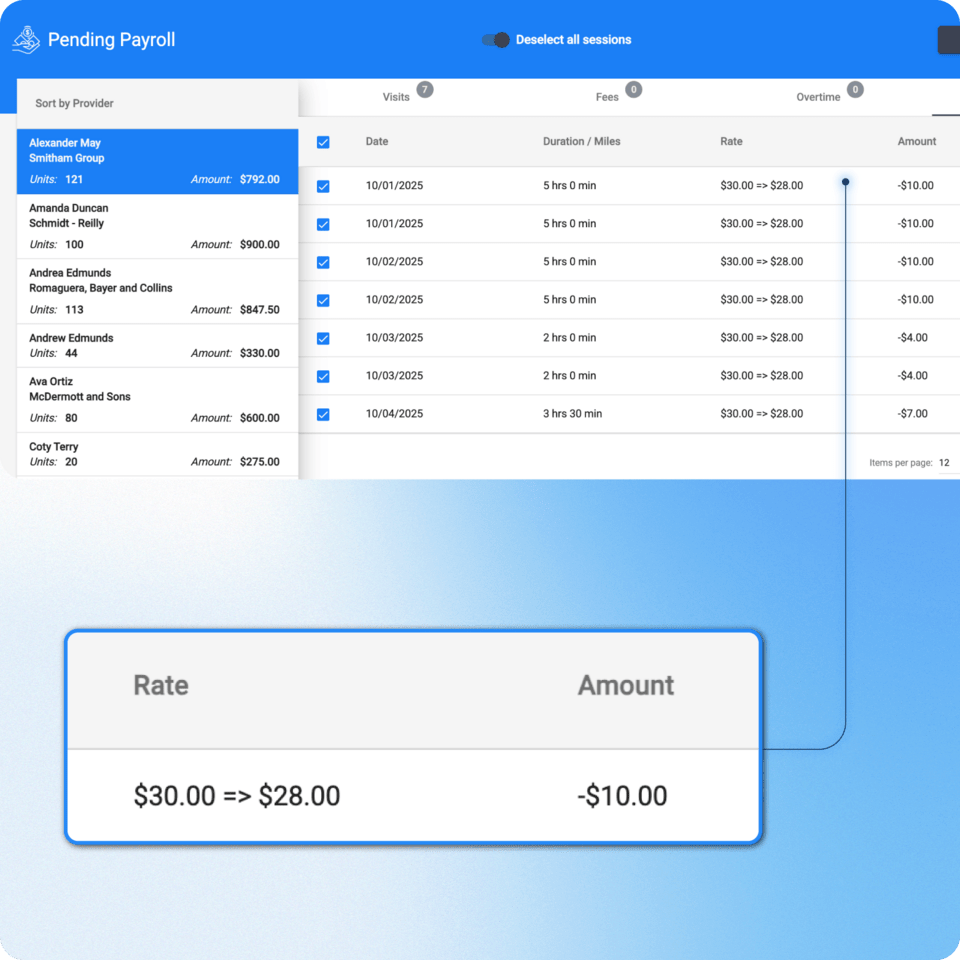Select provider Amanda Duncan from the list
This screenshot has width=960, height=960.
pos(157,225)
